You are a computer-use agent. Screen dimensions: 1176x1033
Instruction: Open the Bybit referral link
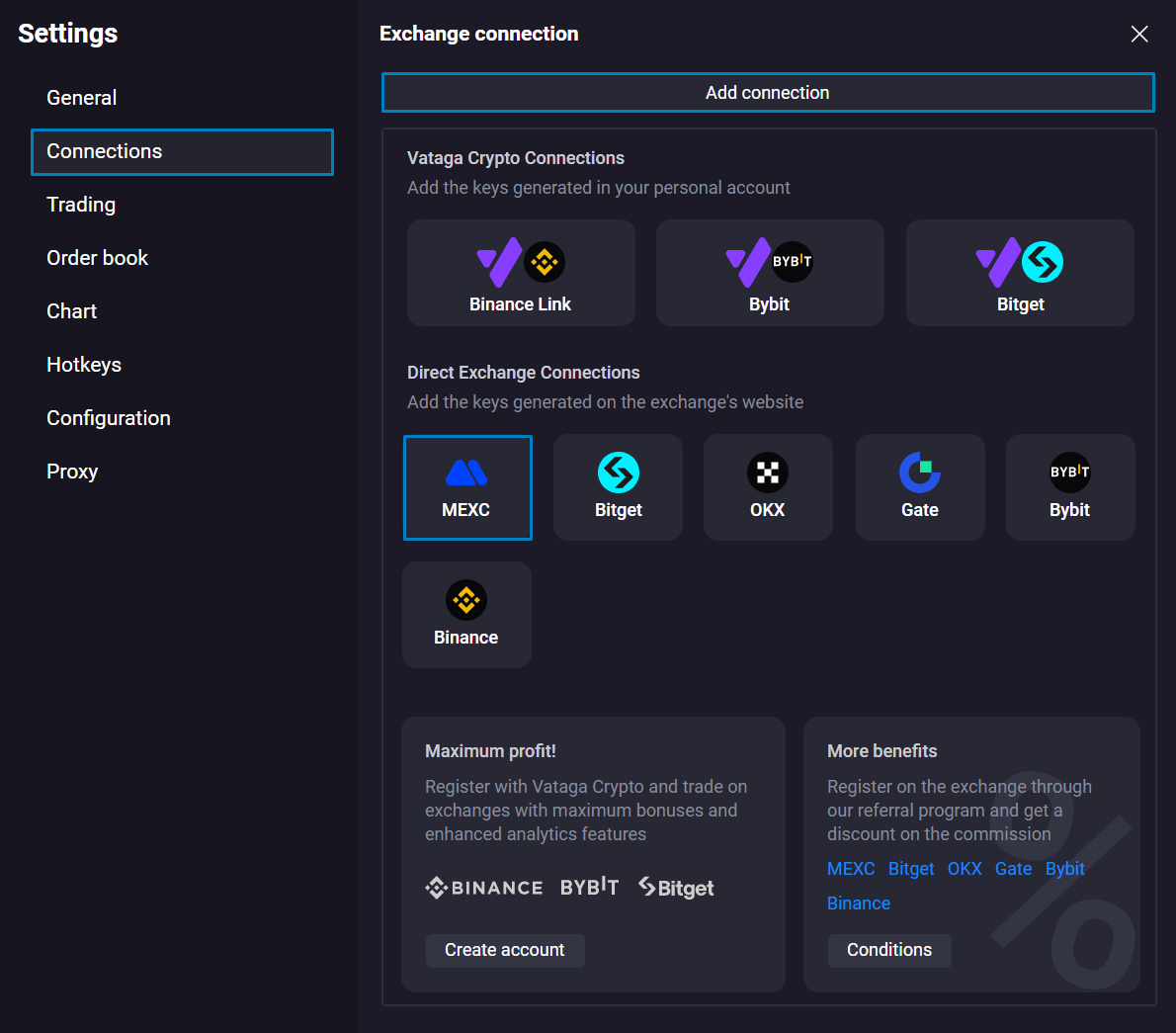[x=1064, y=869]
